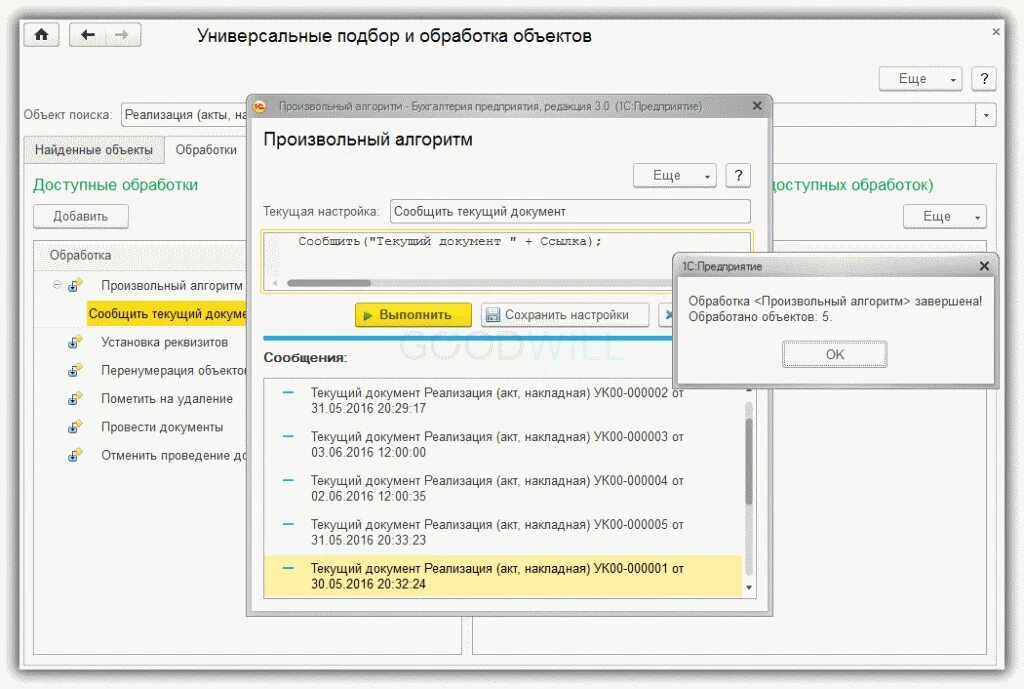The image size is (1024, 689).
Task: Click the code editor horizontal scrollbar thumb
Action: click(x=328, y=283)
